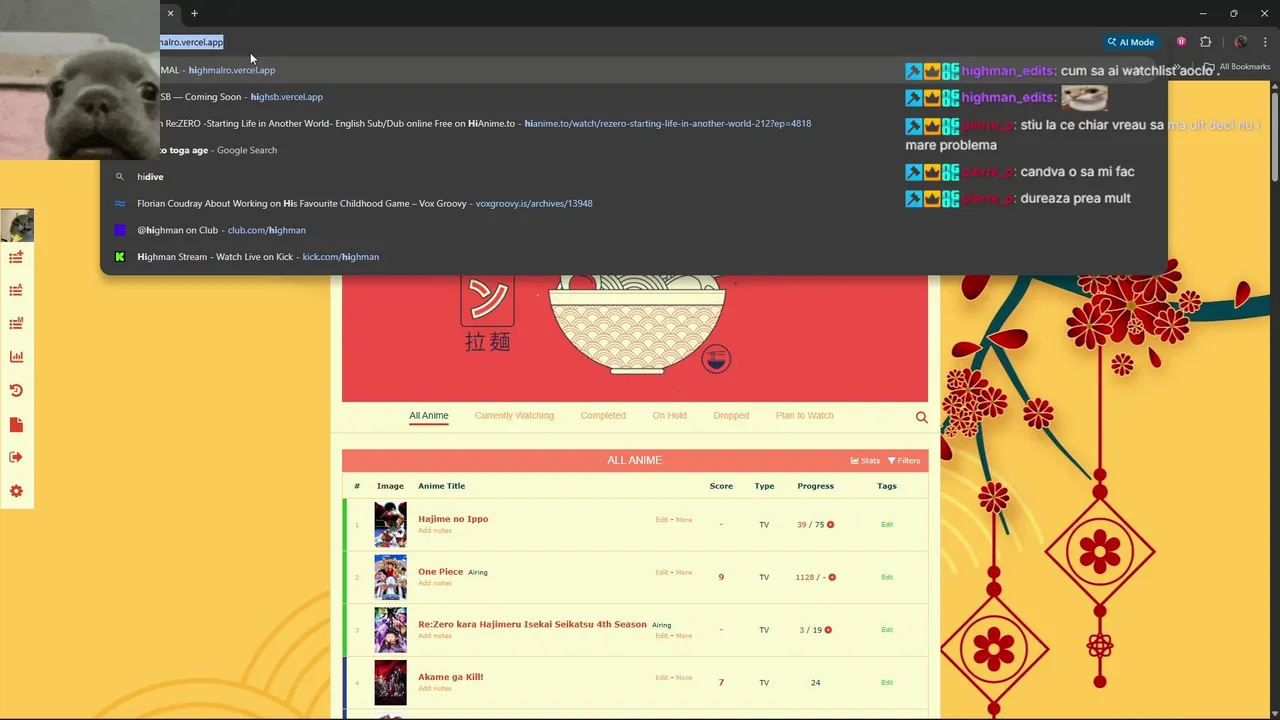Click One Piece cover thumbnail
Screen dimensions: 1280x720
coord(390,577)
